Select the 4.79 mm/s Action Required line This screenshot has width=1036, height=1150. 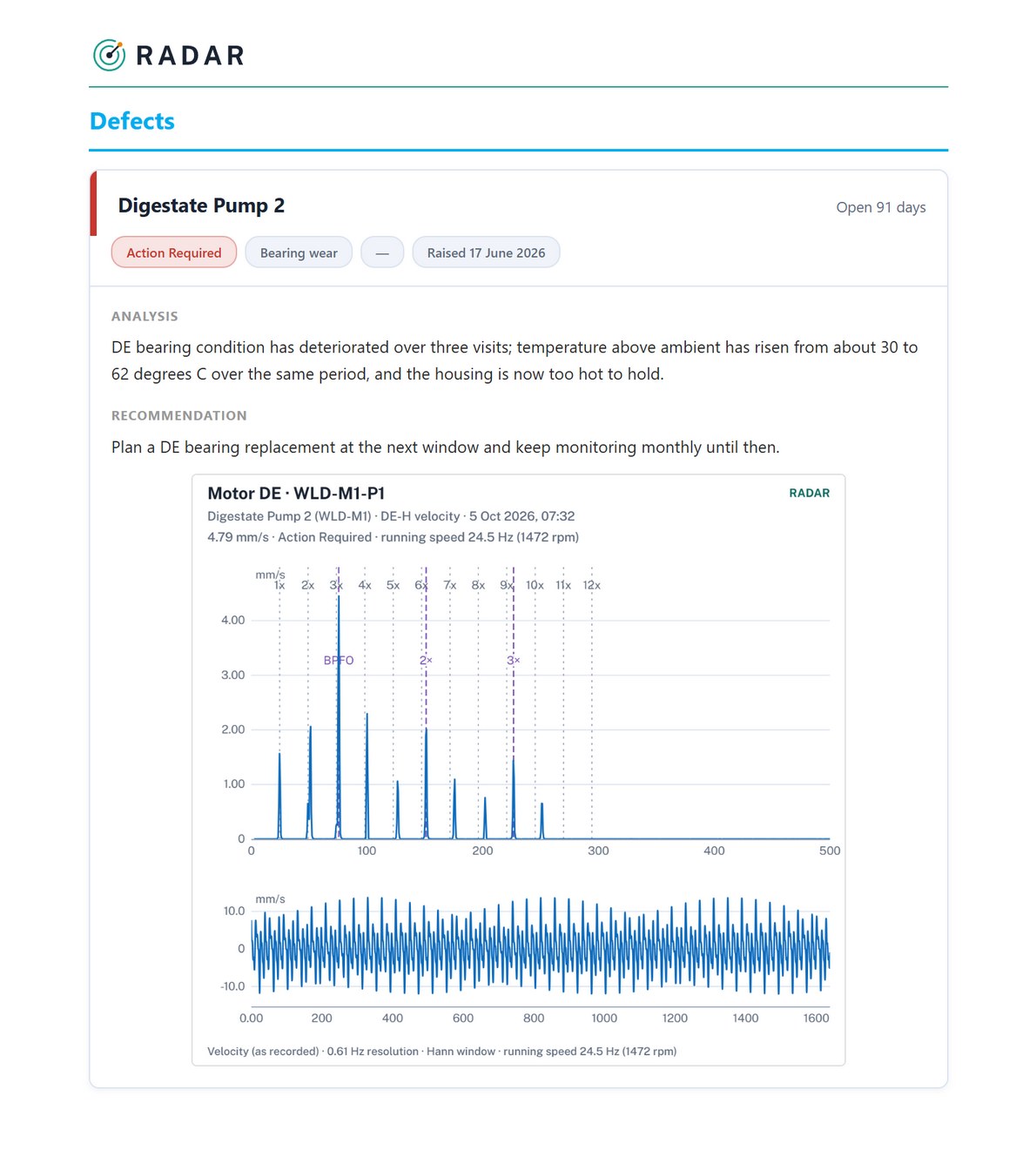point(393,537)
